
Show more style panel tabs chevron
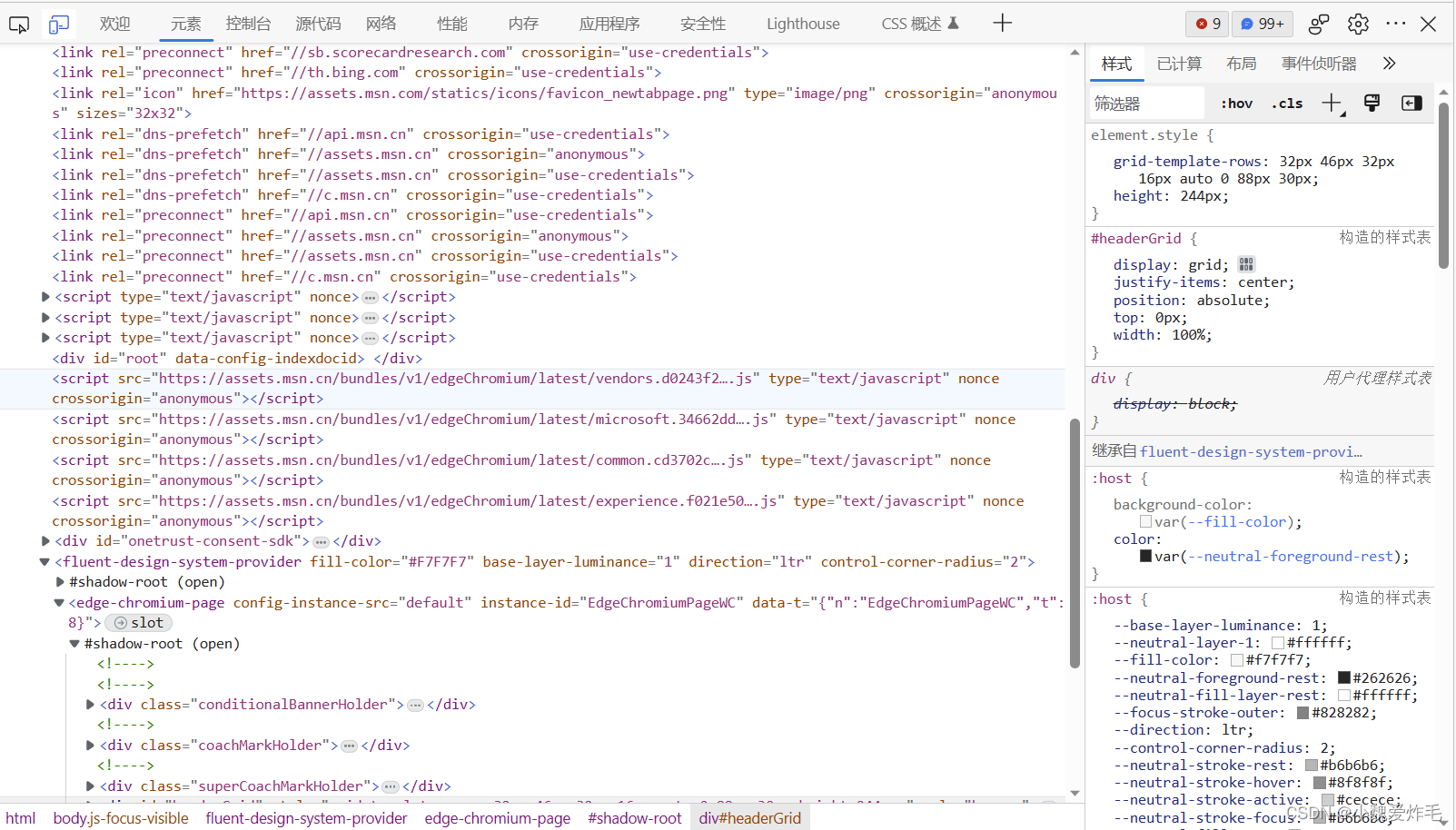pos(1389,64)
